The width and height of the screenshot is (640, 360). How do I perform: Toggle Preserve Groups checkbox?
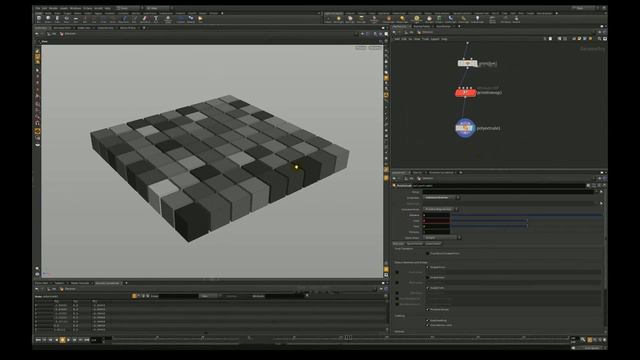click(427, 309)
